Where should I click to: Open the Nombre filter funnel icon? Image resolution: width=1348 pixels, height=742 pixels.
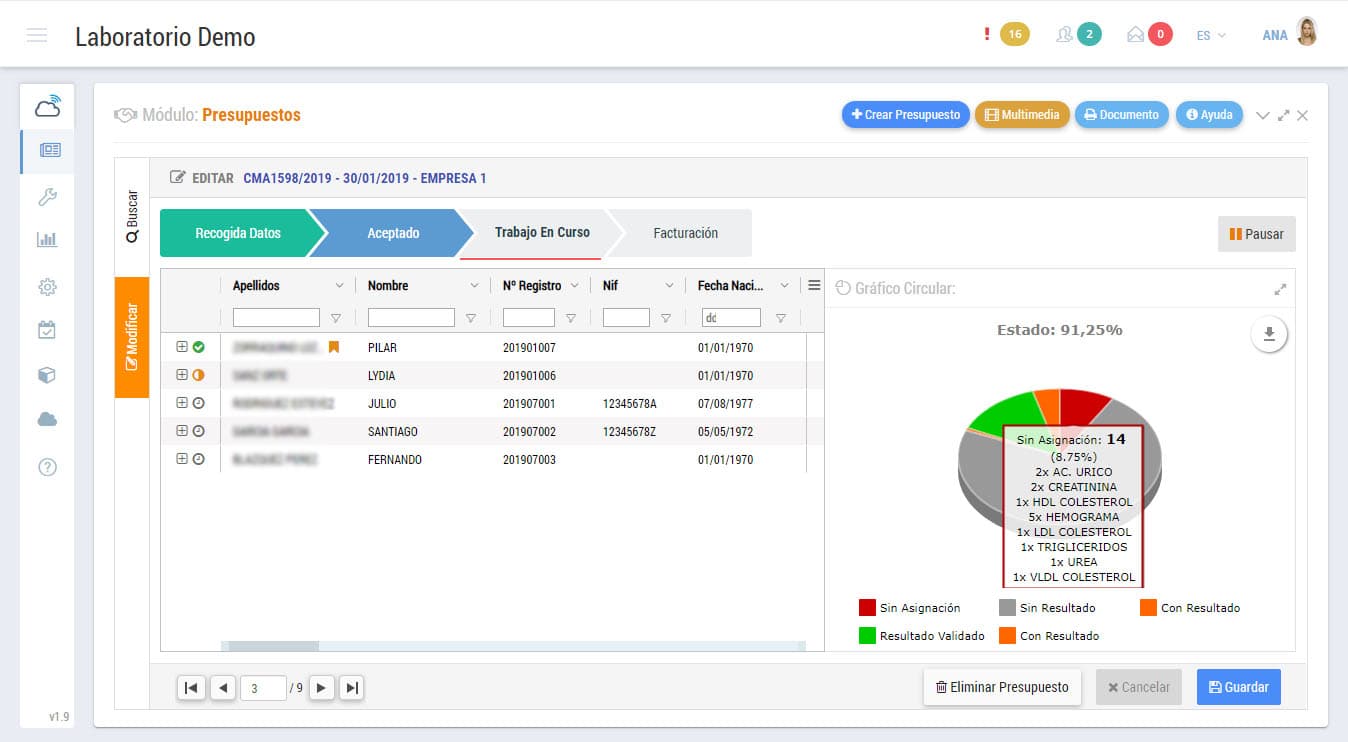tap(471, 319)
